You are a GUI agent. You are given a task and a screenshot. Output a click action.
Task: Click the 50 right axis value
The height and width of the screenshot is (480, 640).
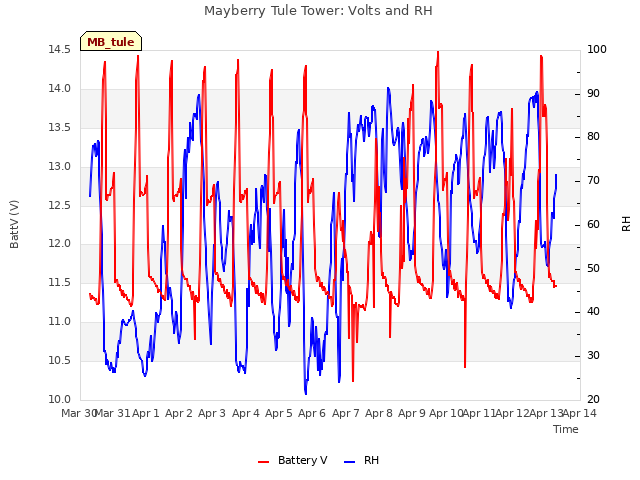point(593,269)
